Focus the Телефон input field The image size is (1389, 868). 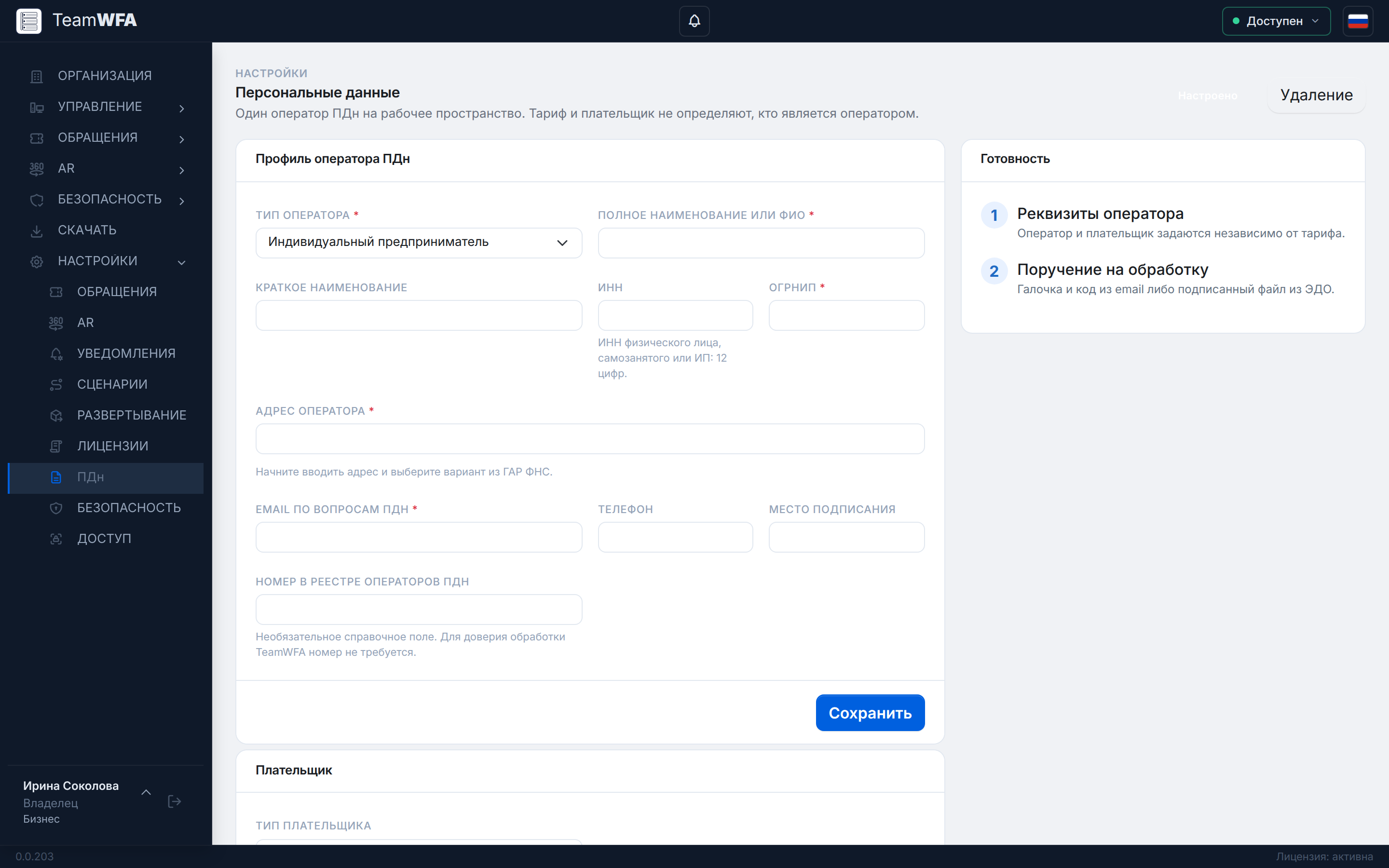tap(675, 537)
